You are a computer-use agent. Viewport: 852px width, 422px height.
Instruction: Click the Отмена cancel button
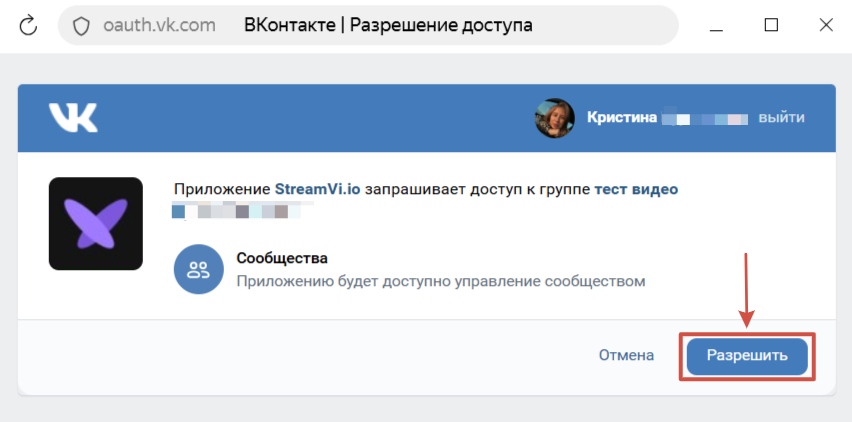click(x=627, y=355)
